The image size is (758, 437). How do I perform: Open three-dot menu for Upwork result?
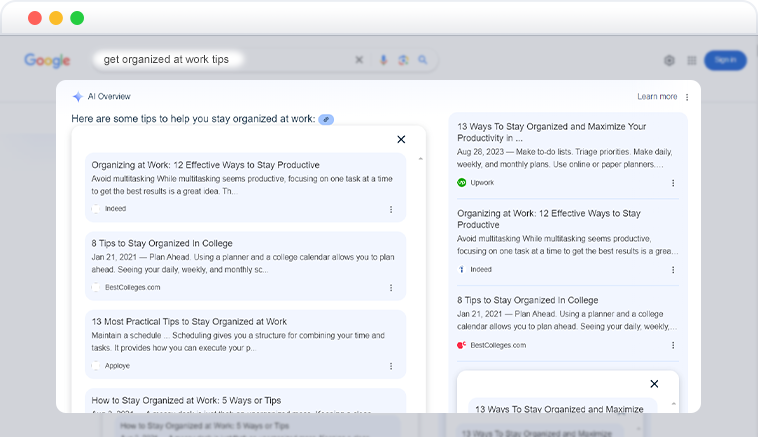coord(673,183)
